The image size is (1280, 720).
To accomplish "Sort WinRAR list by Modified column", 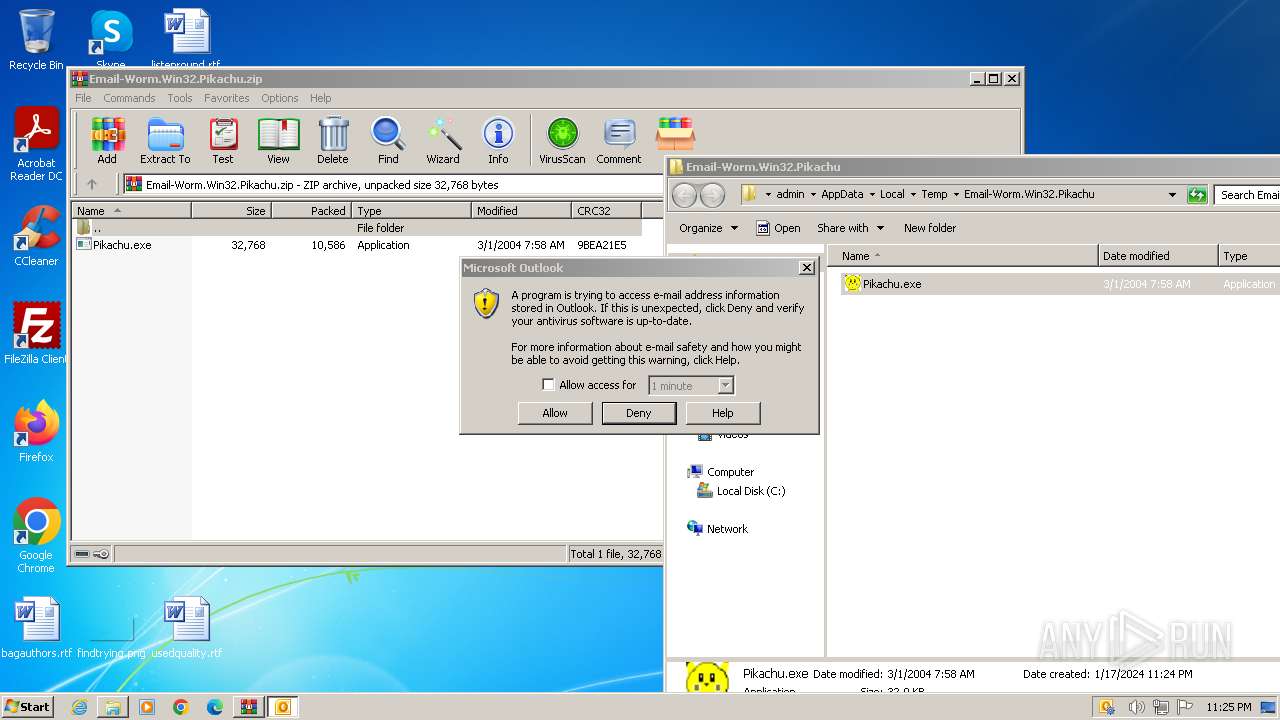I will click(x=521, y=211).
